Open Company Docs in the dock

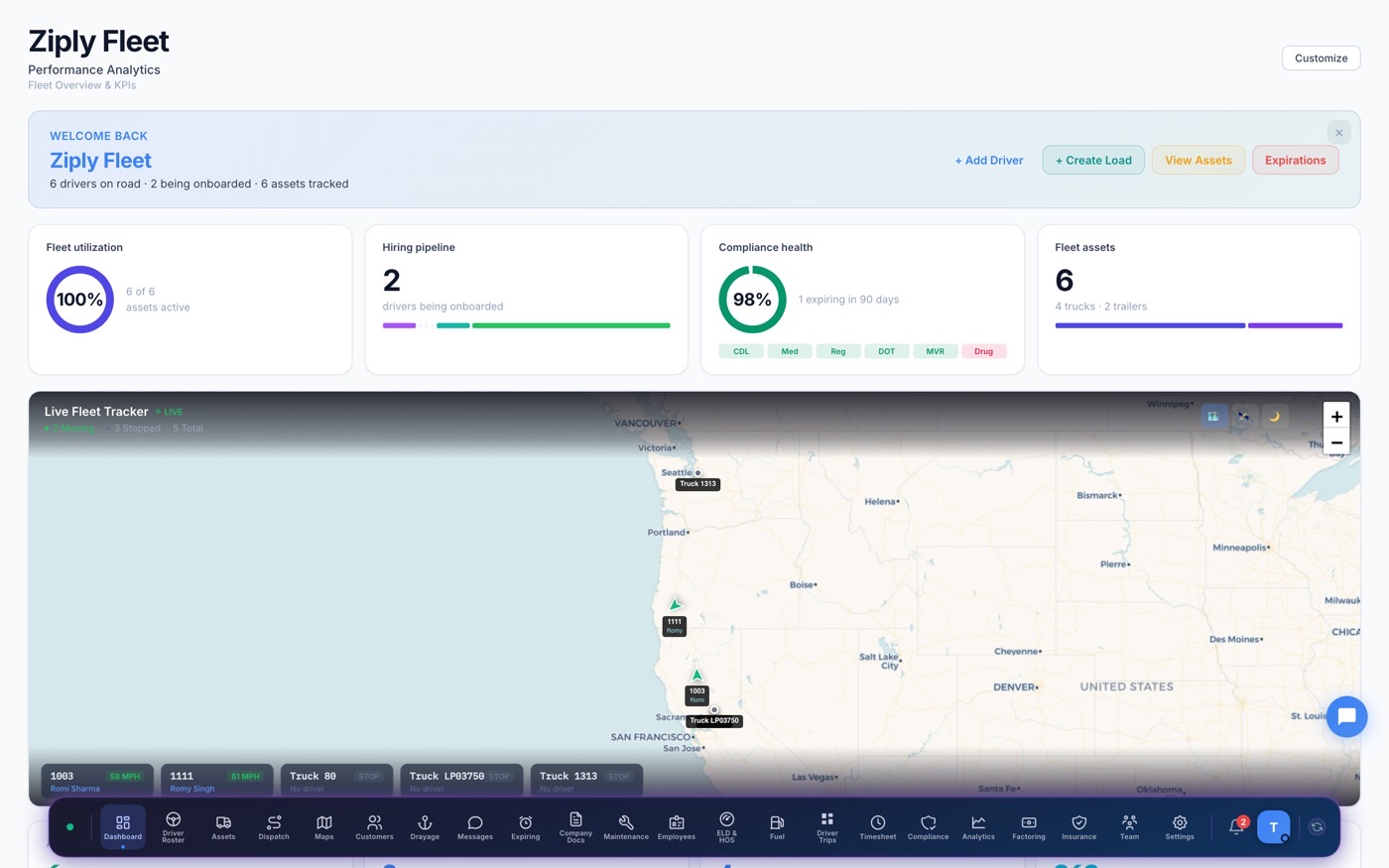point(575,827)
